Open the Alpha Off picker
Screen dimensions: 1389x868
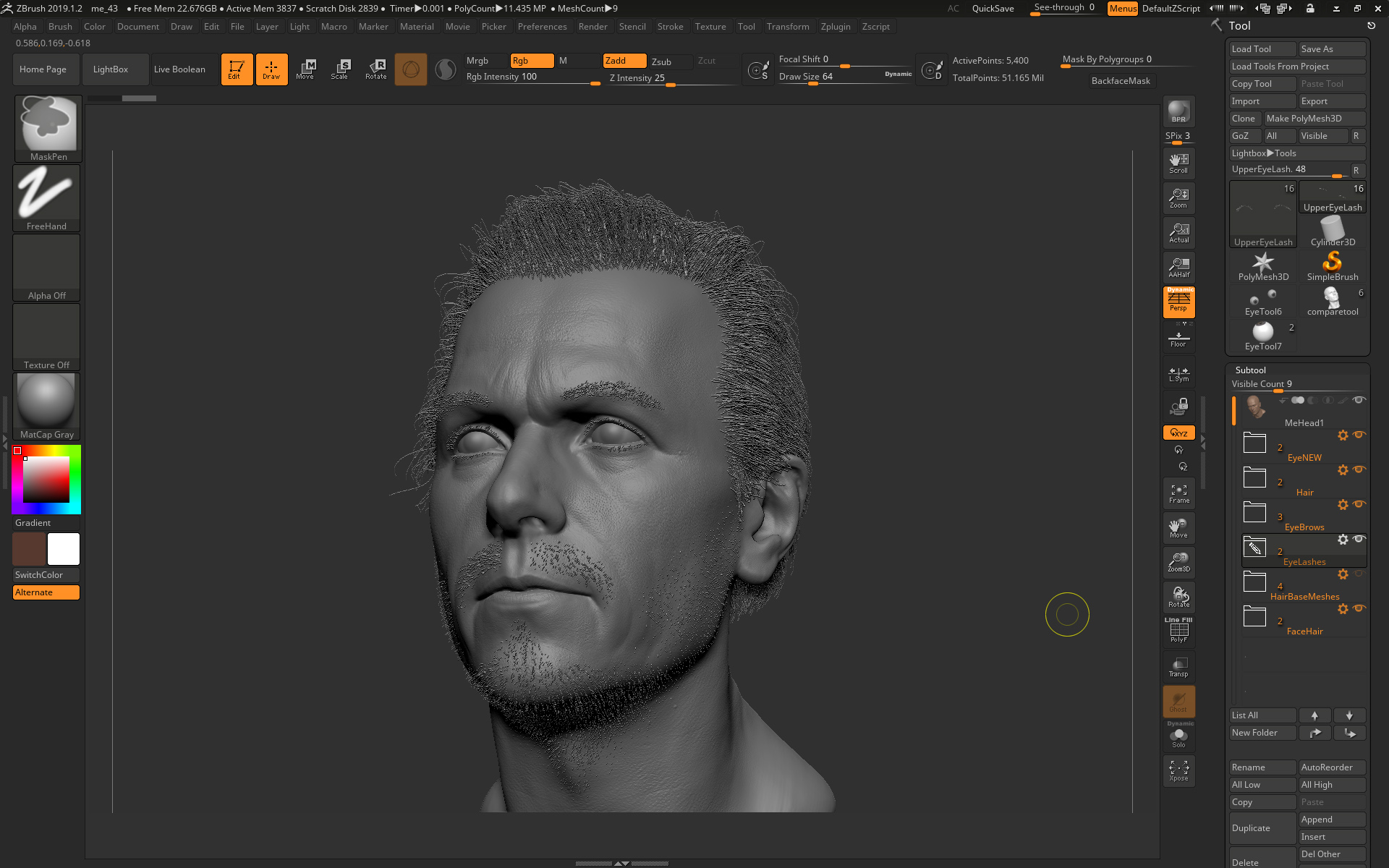[46, 267]
